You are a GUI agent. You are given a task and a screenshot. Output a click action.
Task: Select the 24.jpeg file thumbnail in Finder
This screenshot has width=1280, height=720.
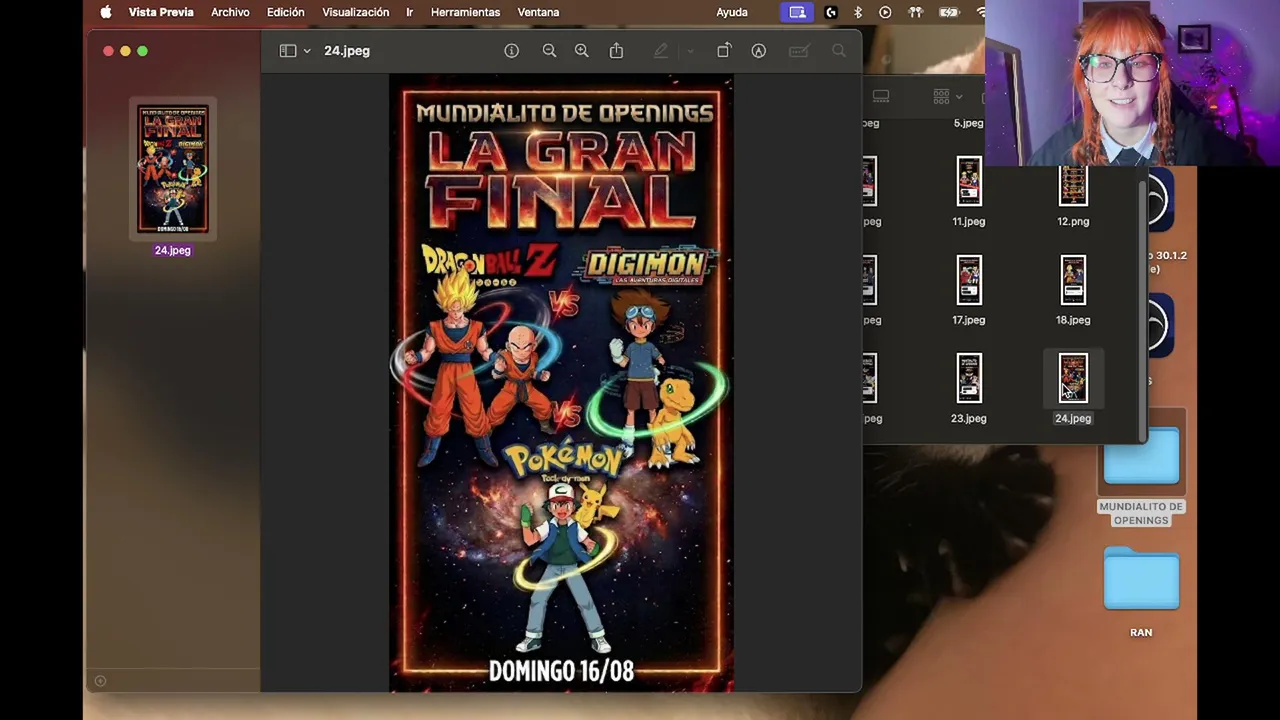click(1073, 378)
